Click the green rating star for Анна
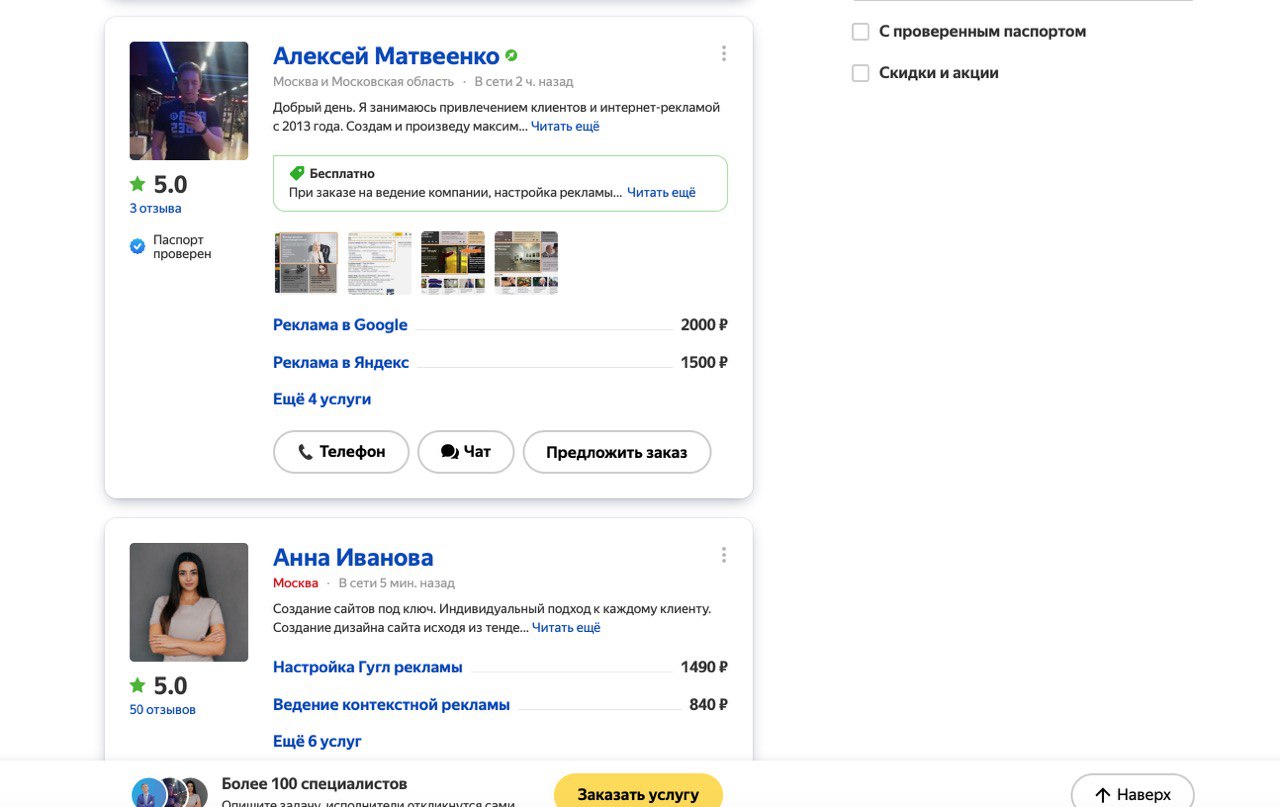1280x807 pixels. click(138, 685)
